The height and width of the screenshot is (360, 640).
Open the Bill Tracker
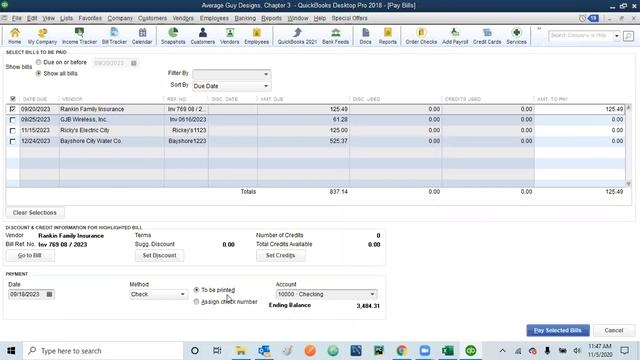(x=114, y=36)
